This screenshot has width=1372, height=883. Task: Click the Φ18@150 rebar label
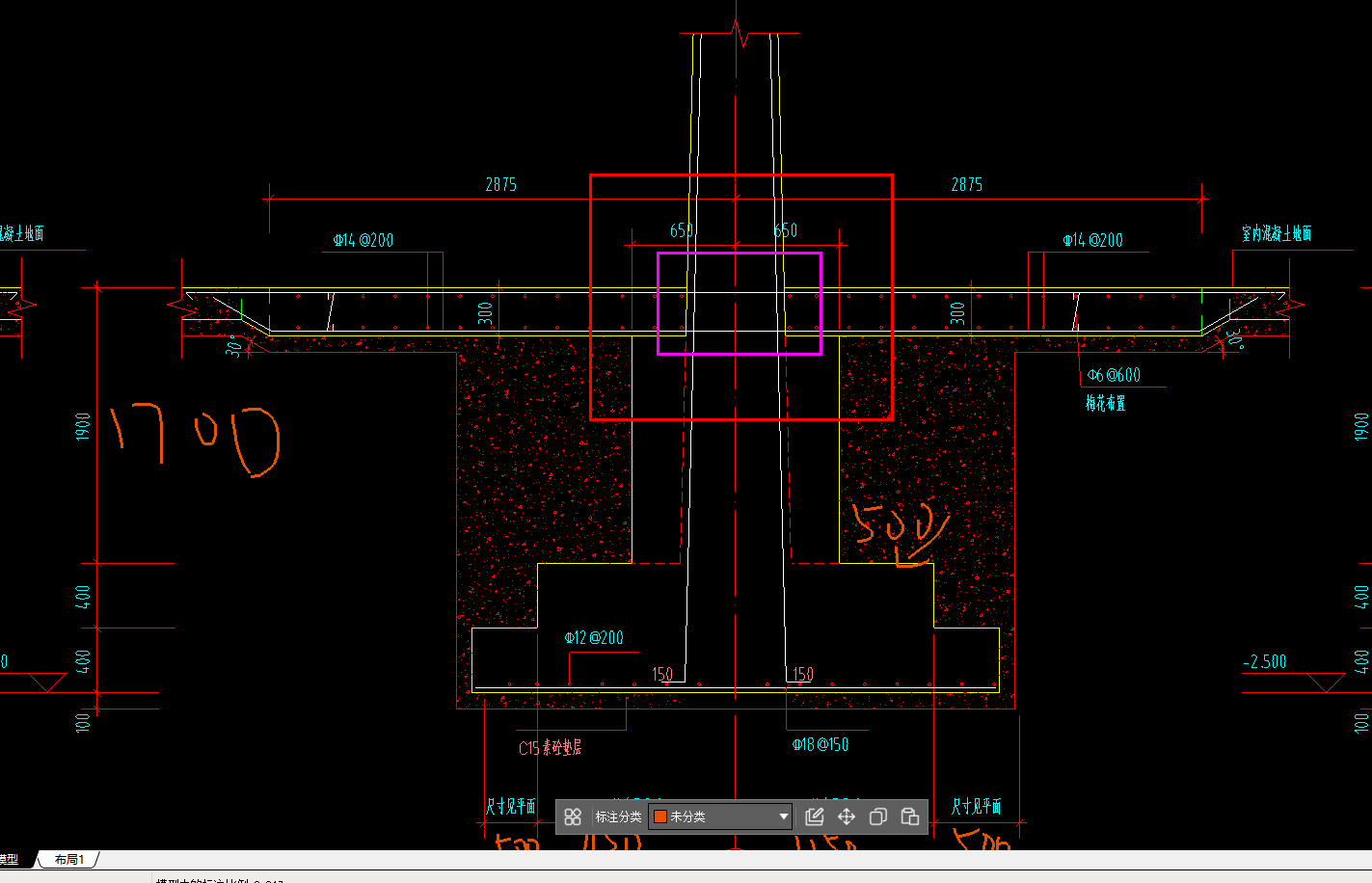821,744
